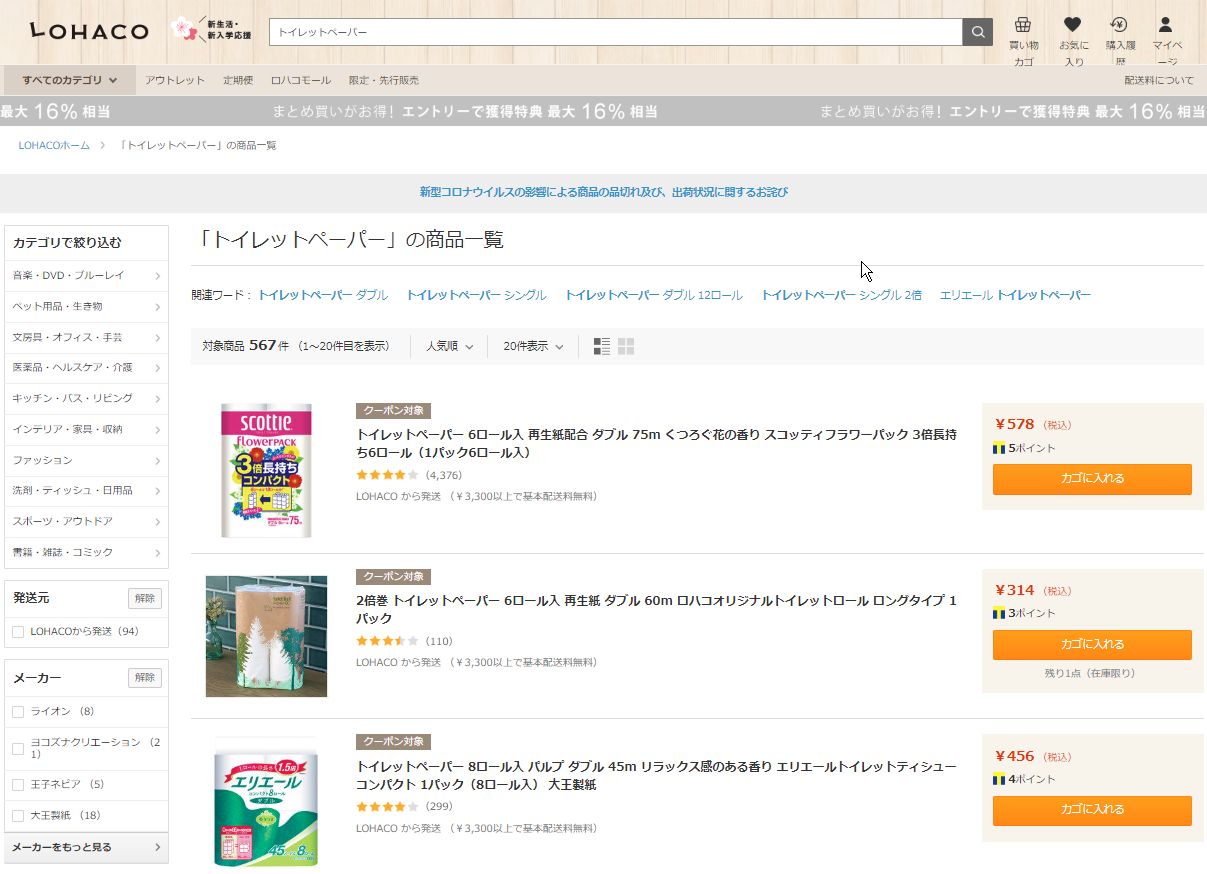Screen dimensions: 1207x874
Task: Open 限定・先行販売 menu item
Action: [x=383, y=80]
